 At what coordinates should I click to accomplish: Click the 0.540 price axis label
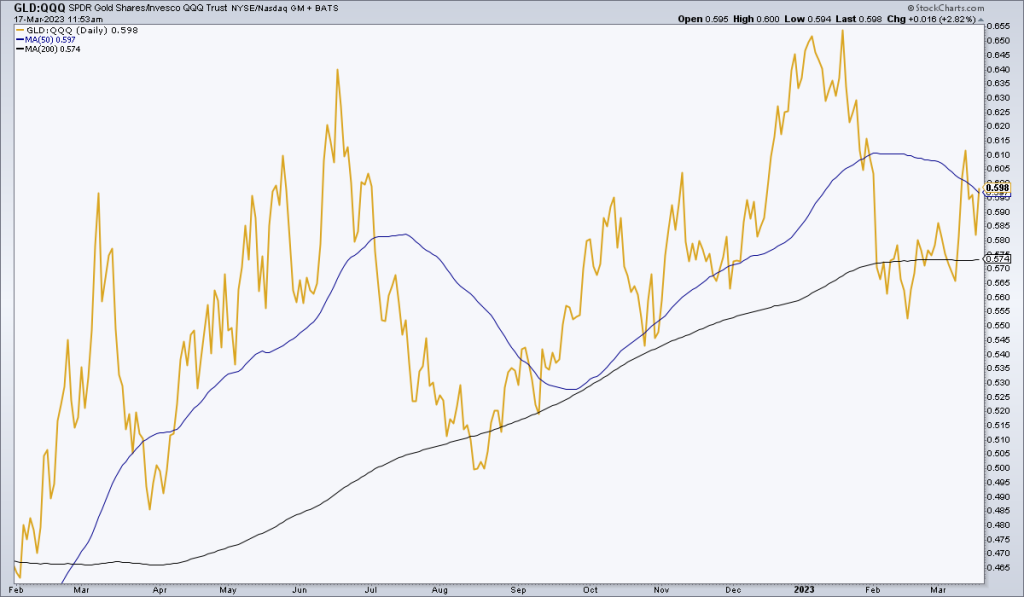point(1000,354)
